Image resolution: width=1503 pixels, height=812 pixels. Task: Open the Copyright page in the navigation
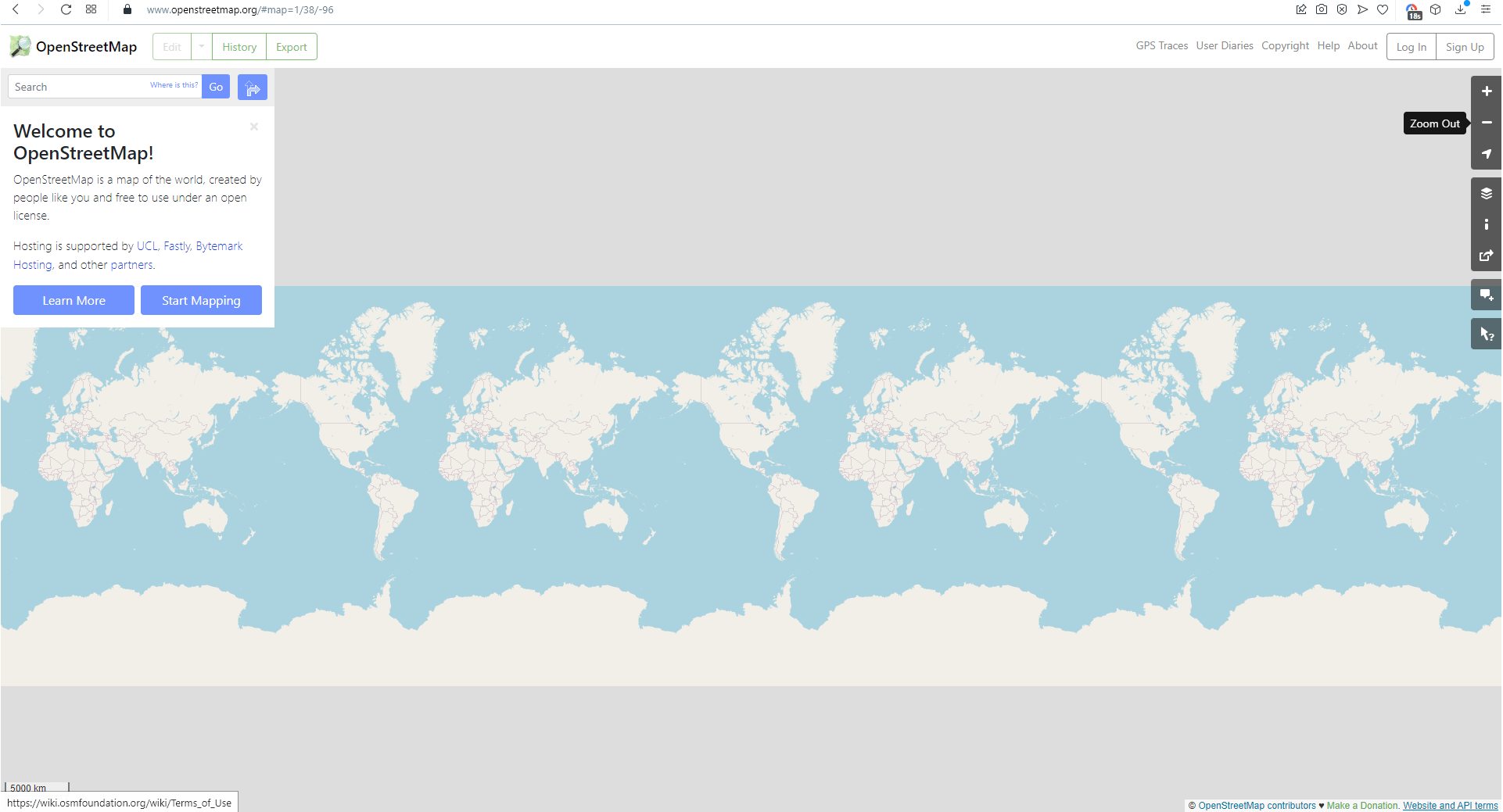1285,46
